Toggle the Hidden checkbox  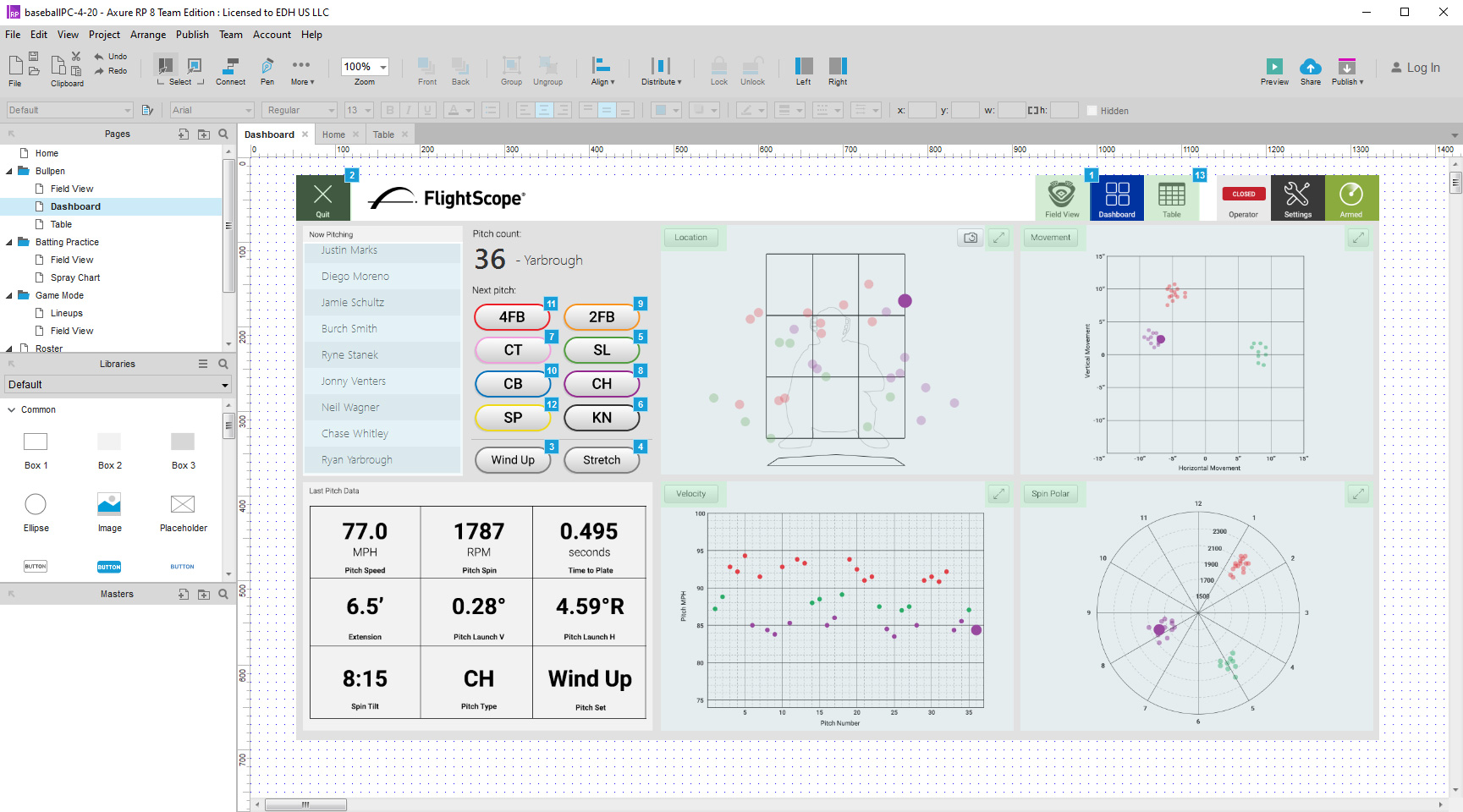[x=1092, y=111]
